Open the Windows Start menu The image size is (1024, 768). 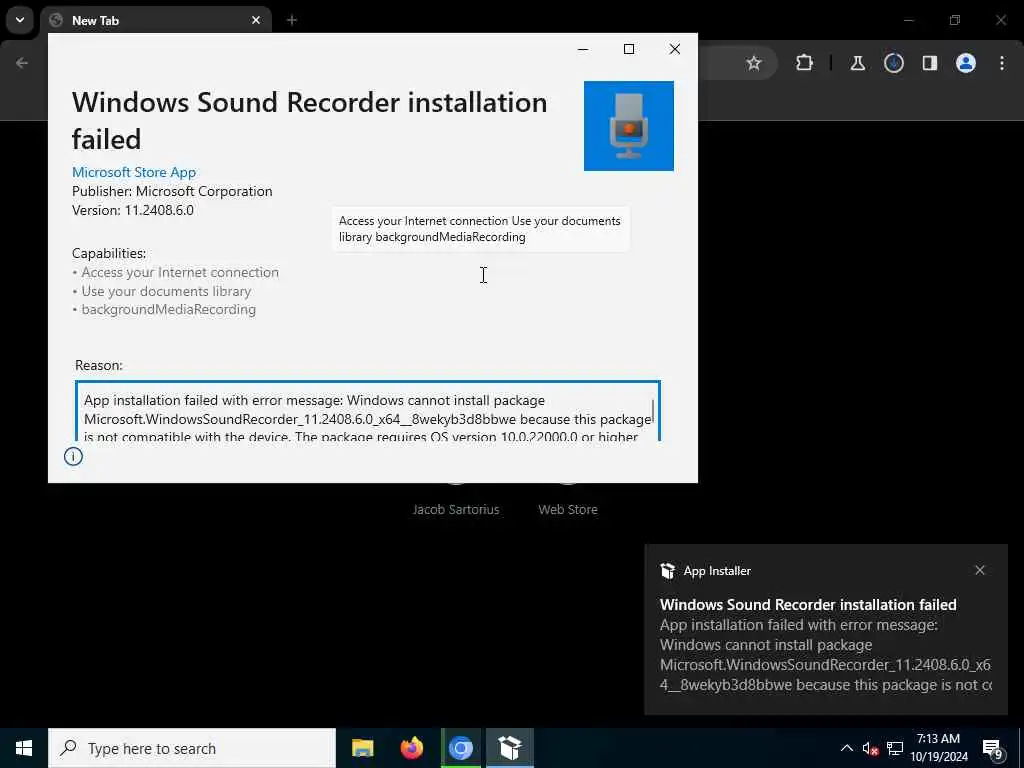pyautogui.click(x=24, y=748)
